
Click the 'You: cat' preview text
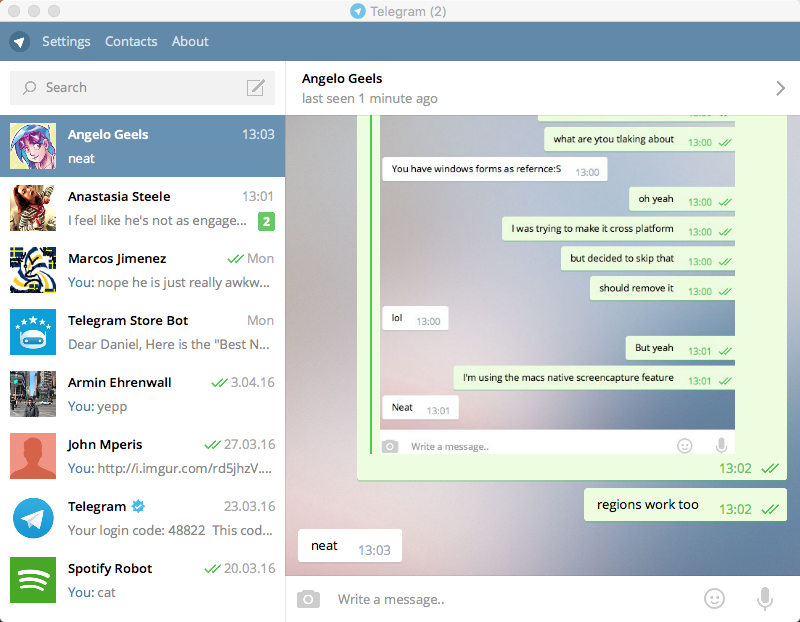coord(92,592)
